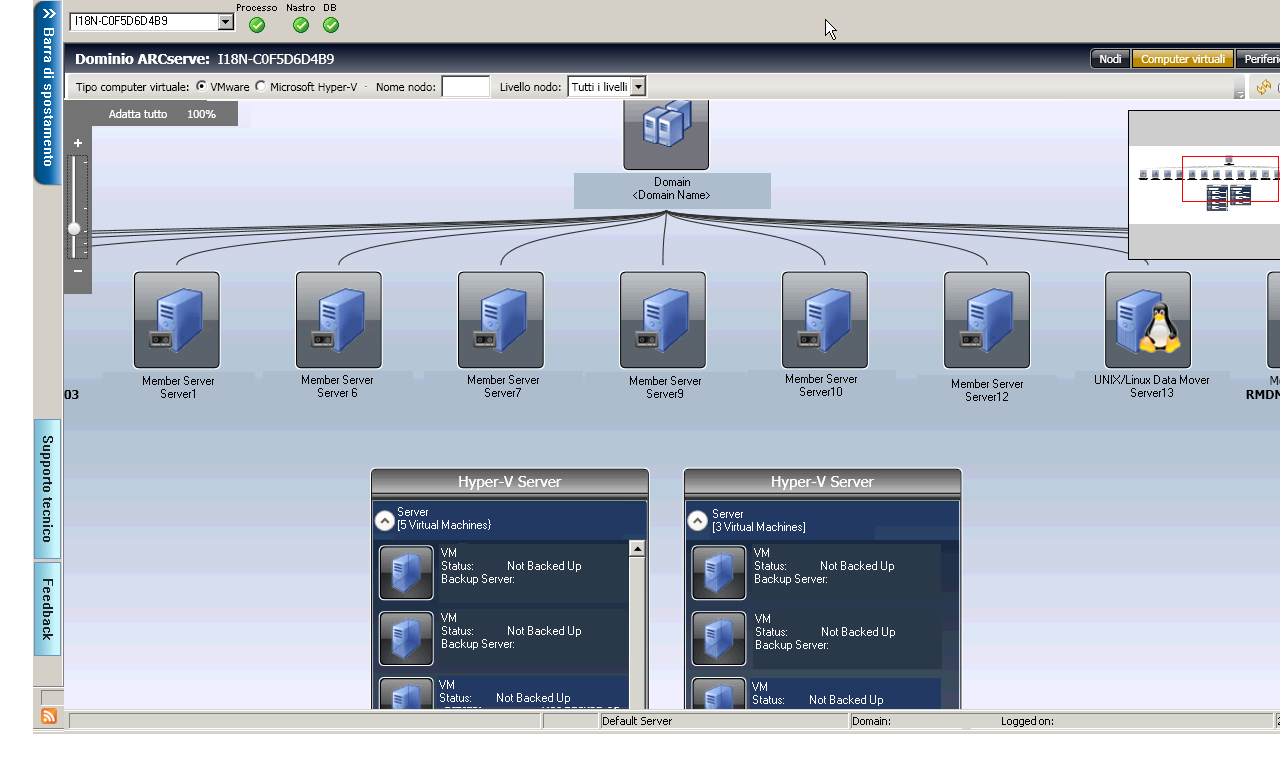This screenshot has height=774, width=1280.
Task: Click the RSS feed icon
Action: [x=49, y=716]
